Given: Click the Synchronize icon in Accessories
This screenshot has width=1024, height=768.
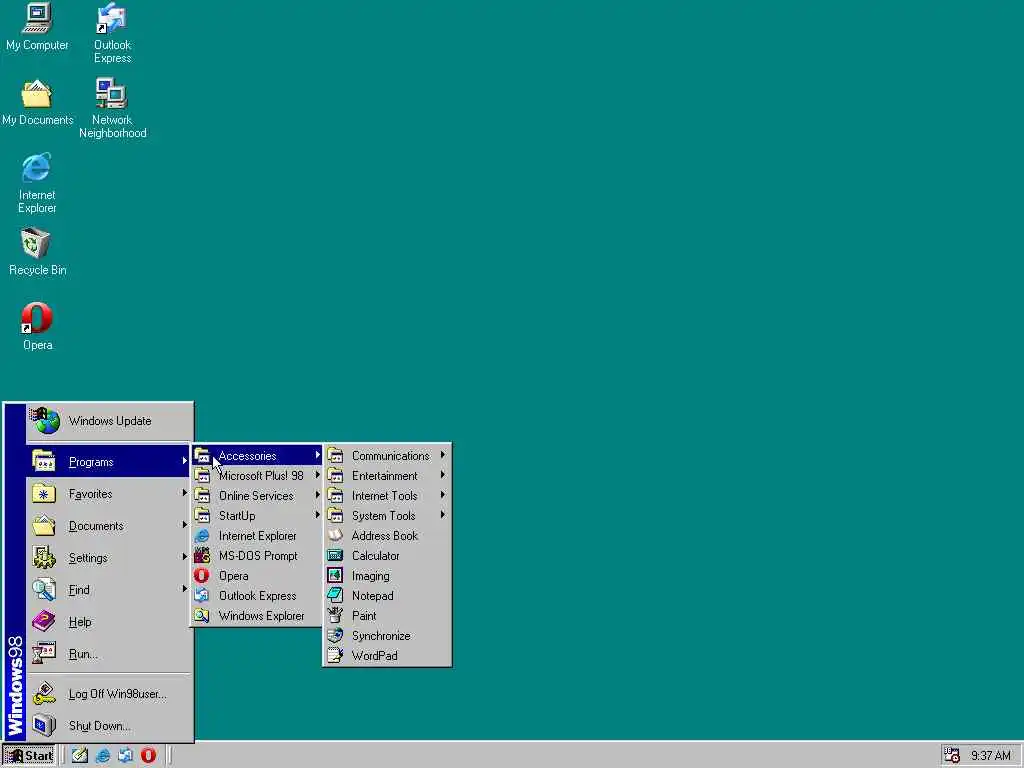Looking at the screenshot, I should [335, 635].
